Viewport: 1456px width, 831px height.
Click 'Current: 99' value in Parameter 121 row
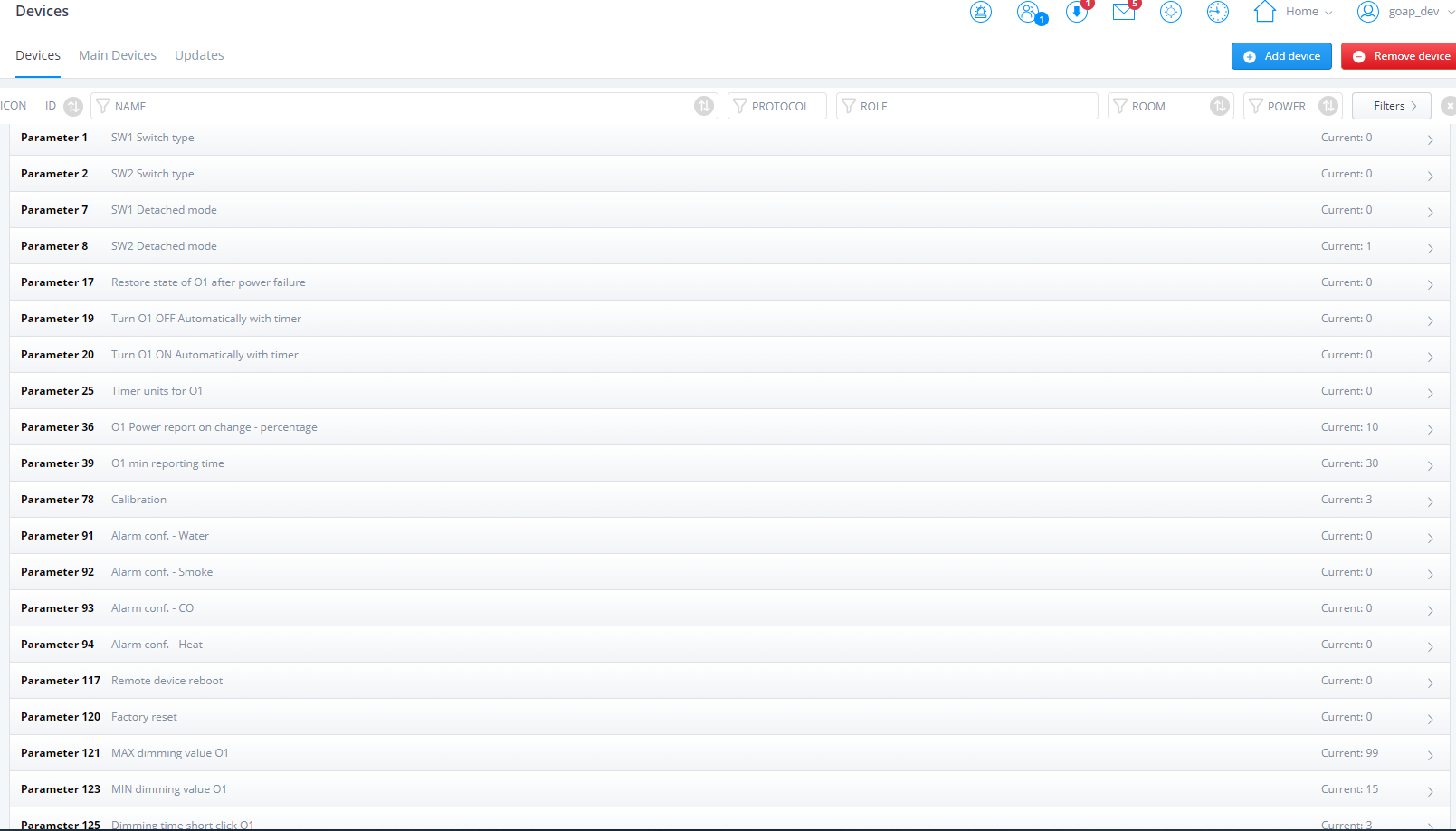tap(1349, 753)
